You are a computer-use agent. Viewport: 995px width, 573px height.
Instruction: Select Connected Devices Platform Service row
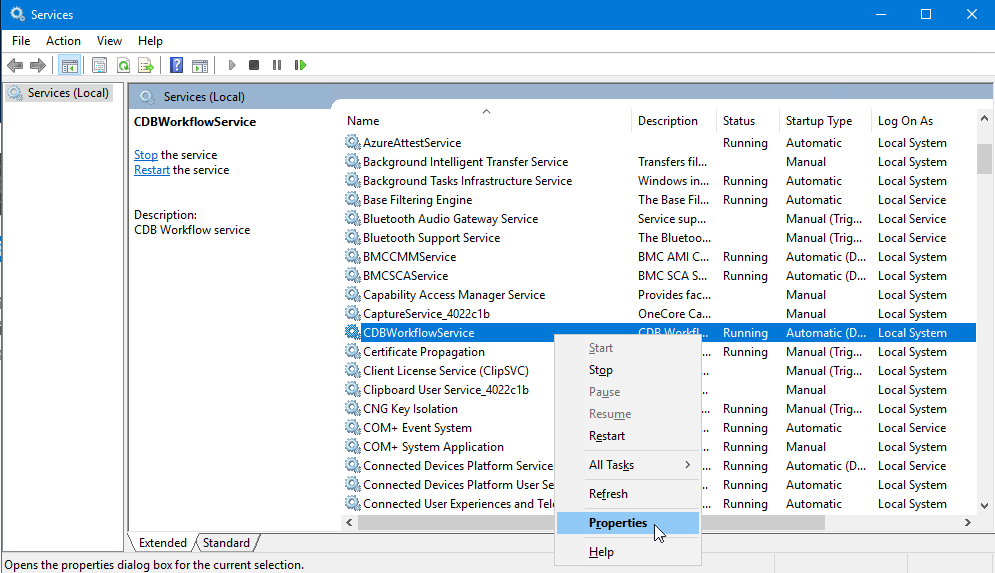point(660,466)
